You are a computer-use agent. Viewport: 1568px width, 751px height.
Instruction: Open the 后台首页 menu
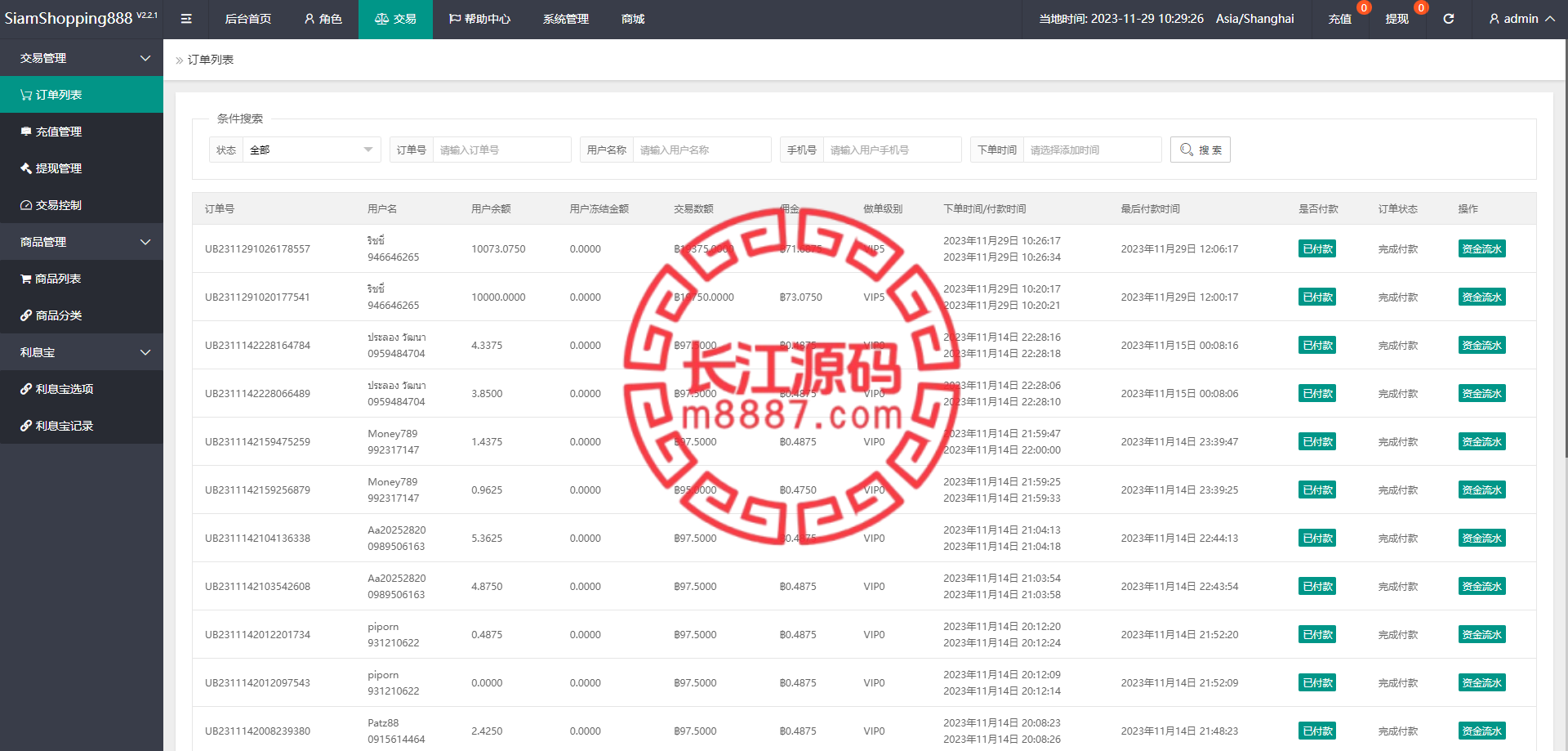tap(248, 19)
